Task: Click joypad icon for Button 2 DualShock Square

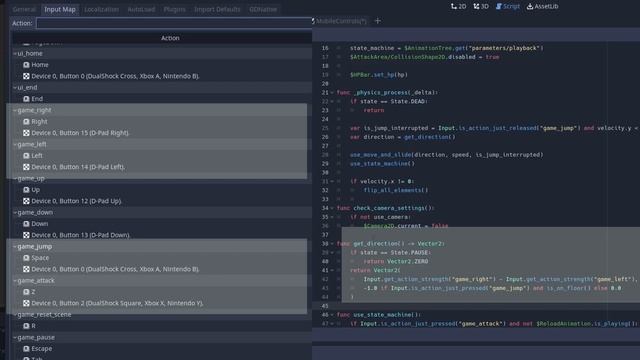Action: [x=26, y=303]
